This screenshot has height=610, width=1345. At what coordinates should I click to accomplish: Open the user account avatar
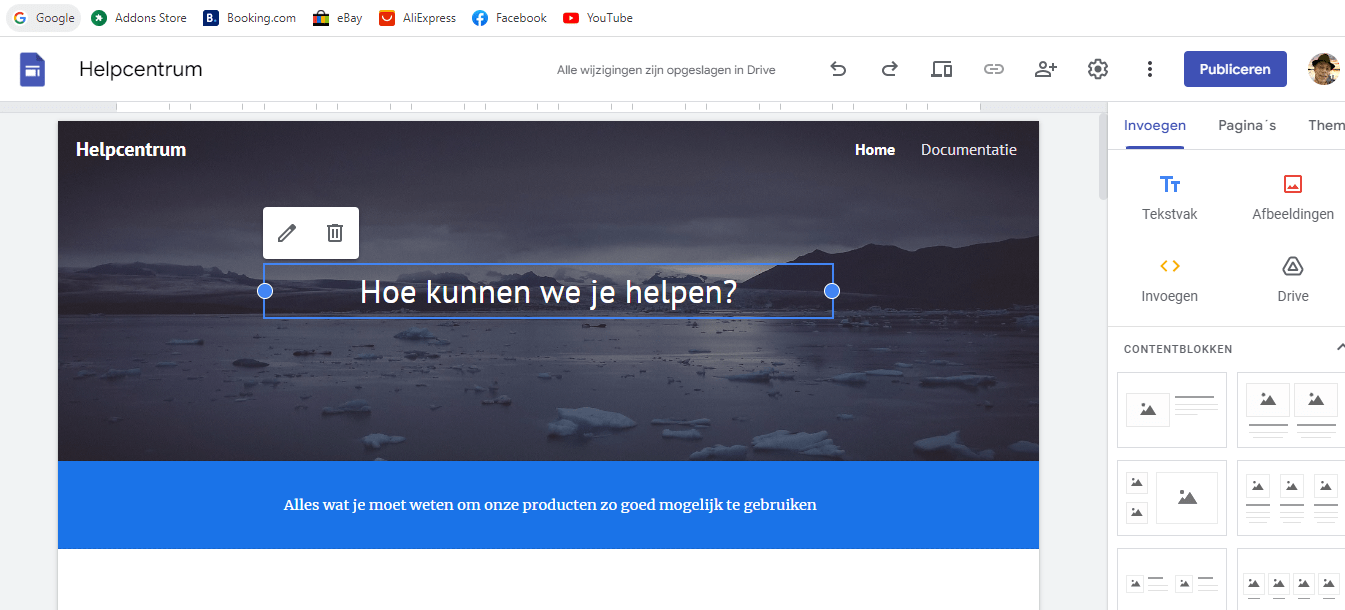click(1323, 69)
